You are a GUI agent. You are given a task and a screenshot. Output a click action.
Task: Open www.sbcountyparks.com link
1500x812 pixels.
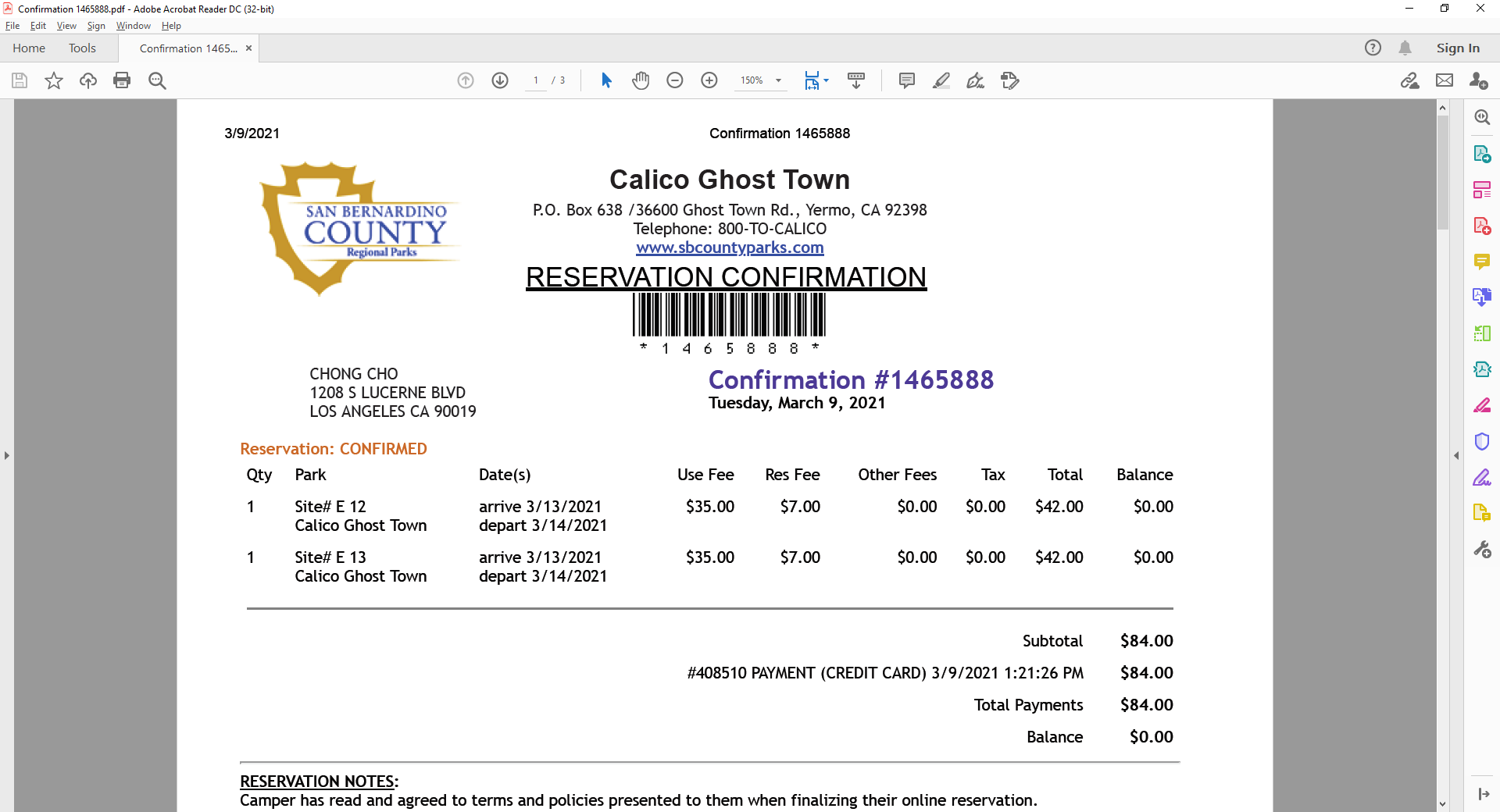coord(730,248)
